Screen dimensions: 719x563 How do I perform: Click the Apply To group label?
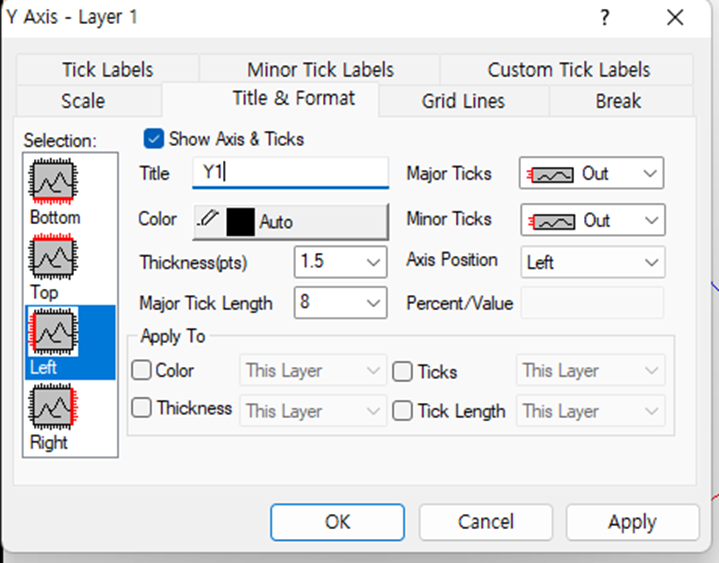[x=173, y=337]
